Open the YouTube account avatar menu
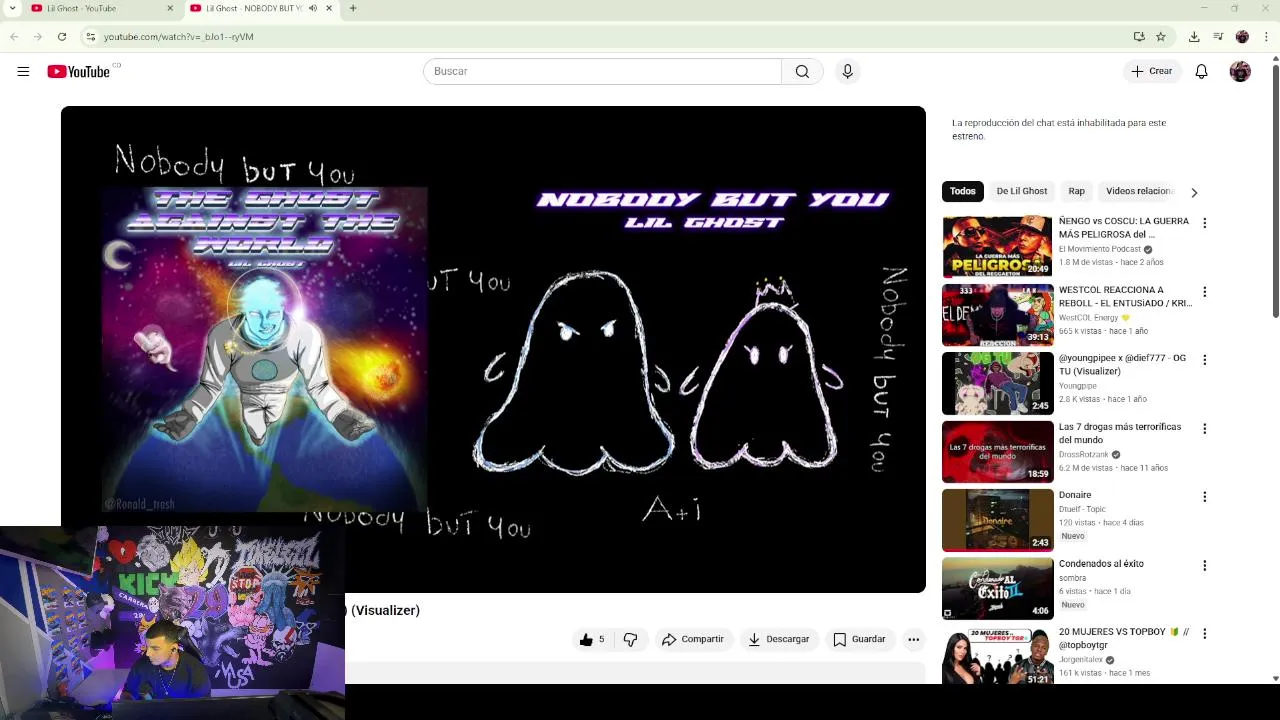 pos(1240,71)
